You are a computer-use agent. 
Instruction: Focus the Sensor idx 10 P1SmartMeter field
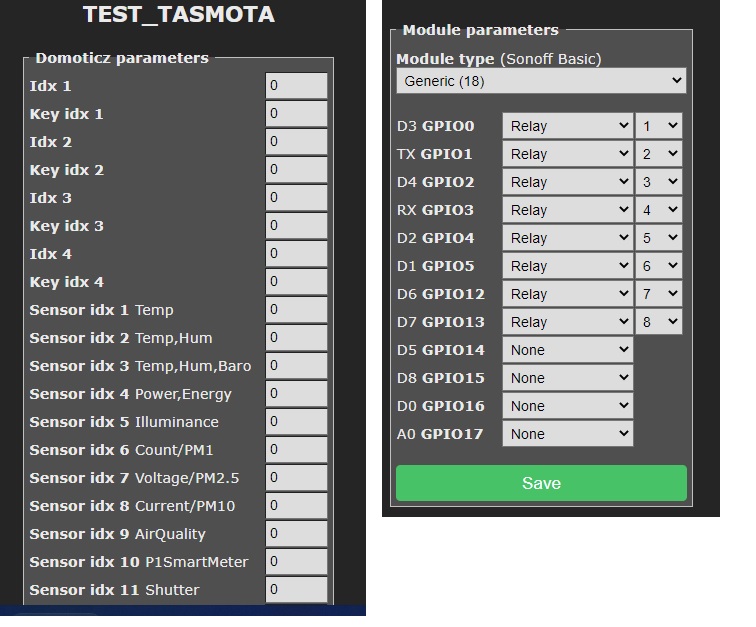296,561
